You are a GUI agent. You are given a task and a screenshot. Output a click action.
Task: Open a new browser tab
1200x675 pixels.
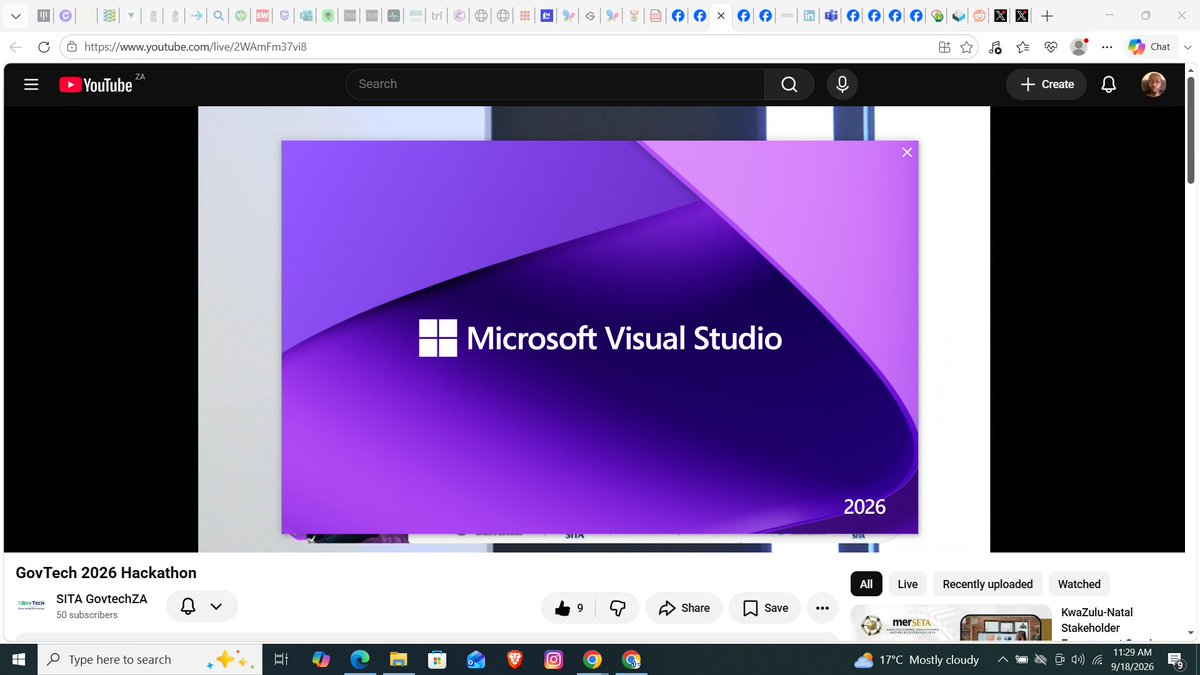coord(1046,16)
